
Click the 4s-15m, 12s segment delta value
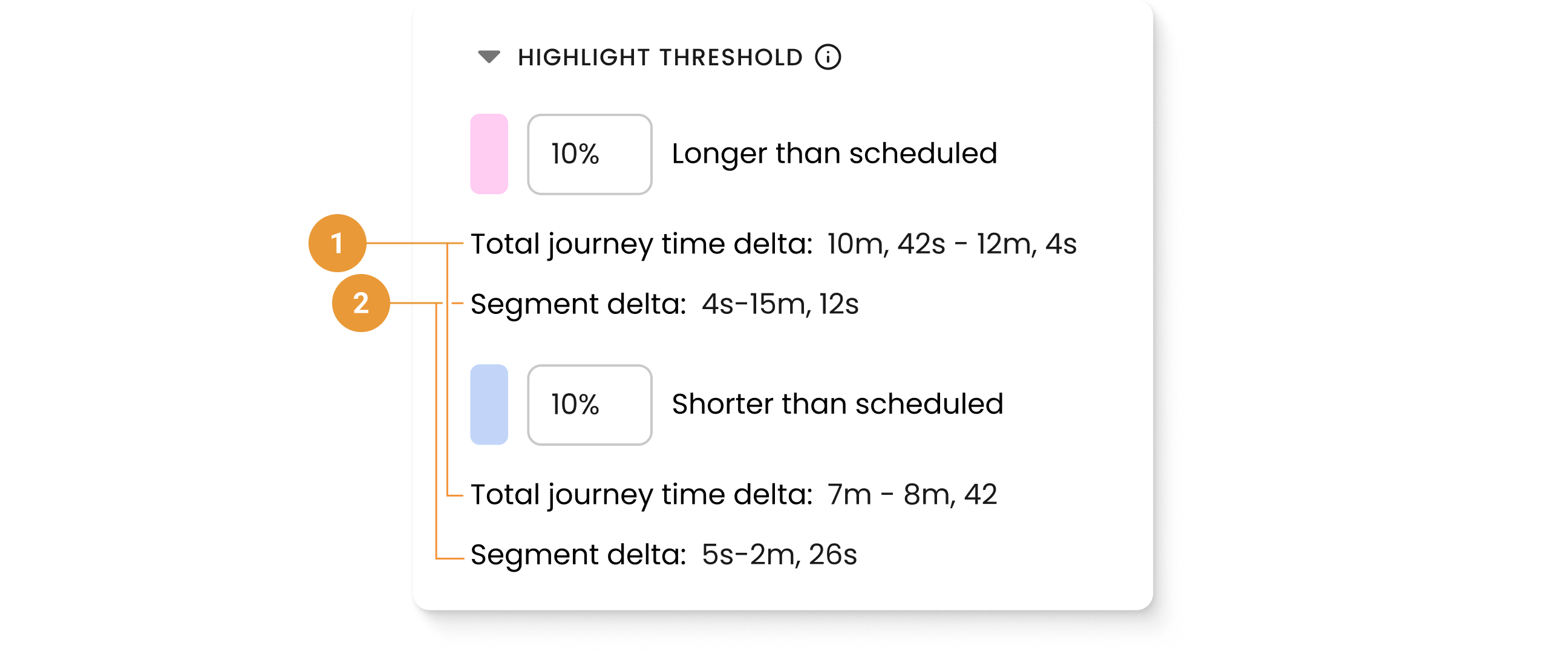[x=780, y=304]
